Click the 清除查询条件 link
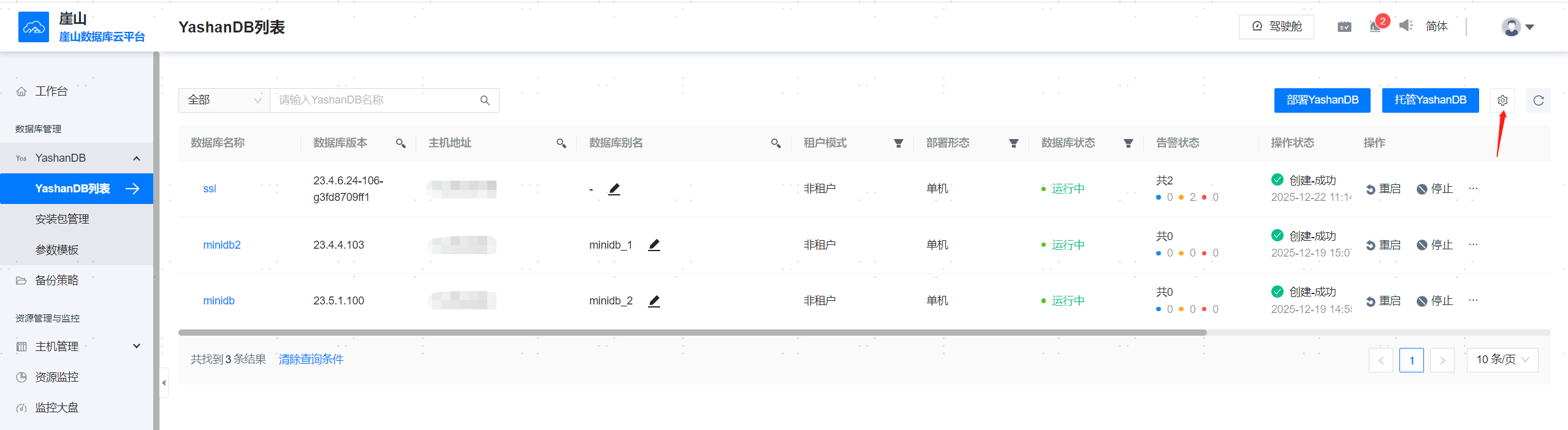Image resolution: width=1568 pixels, height=430 pixels. (x=310, y=360)
